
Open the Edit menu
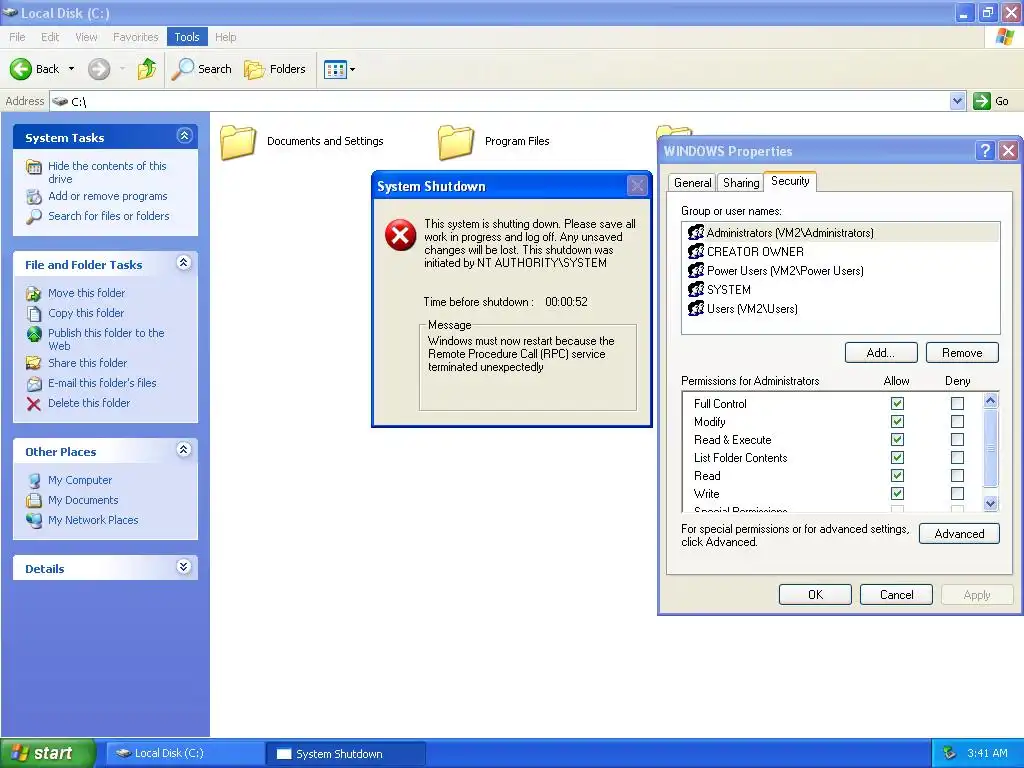[50, 37]
